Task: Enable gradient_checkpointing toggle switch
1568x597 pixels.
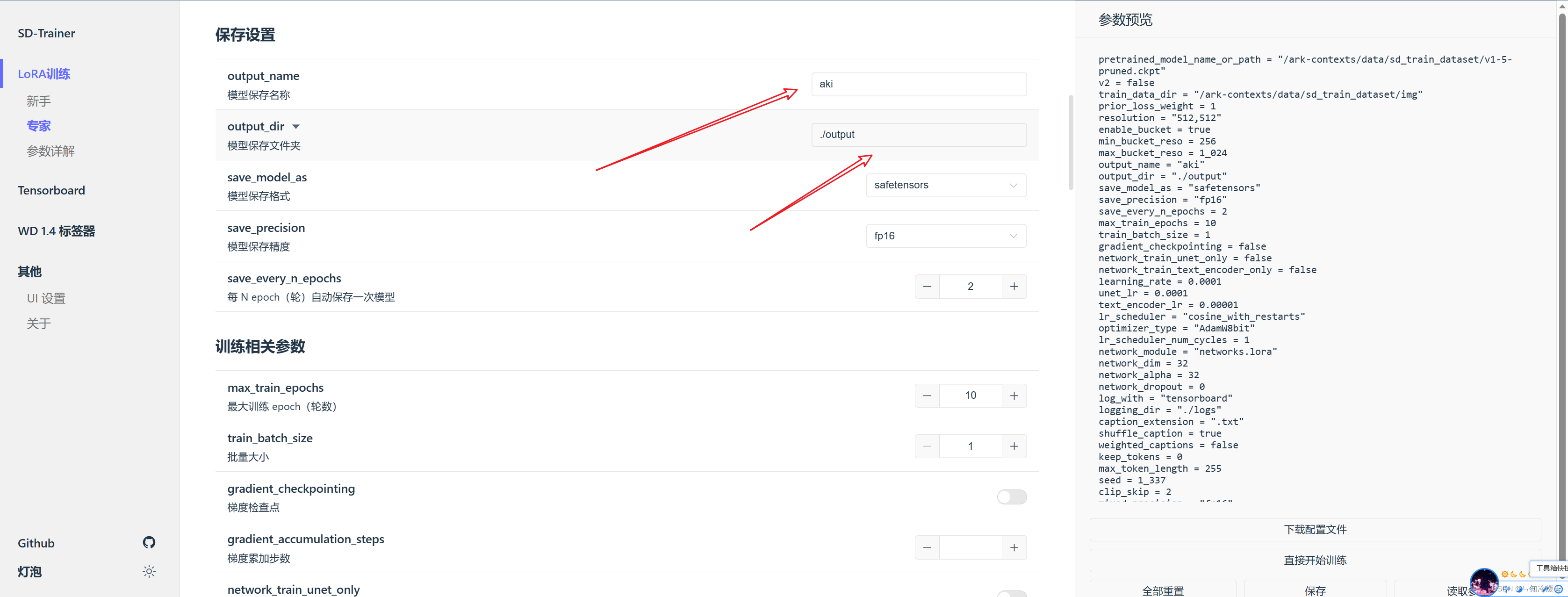Action: (x=1011, y=496)
